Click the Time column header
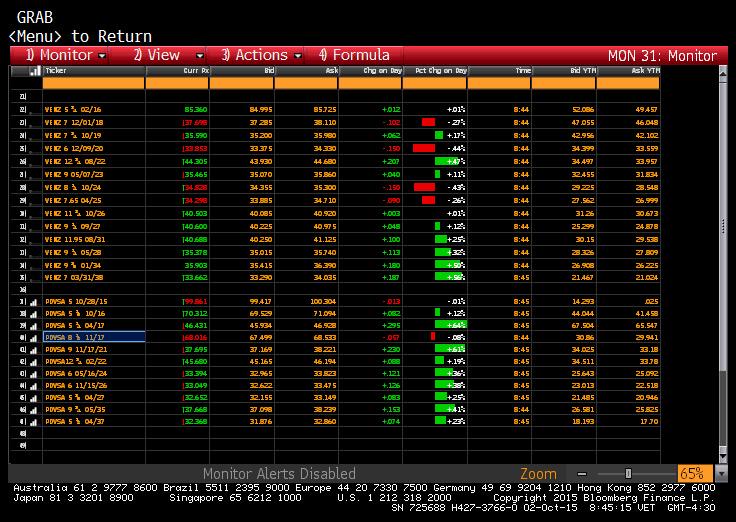 coord(499,71)
